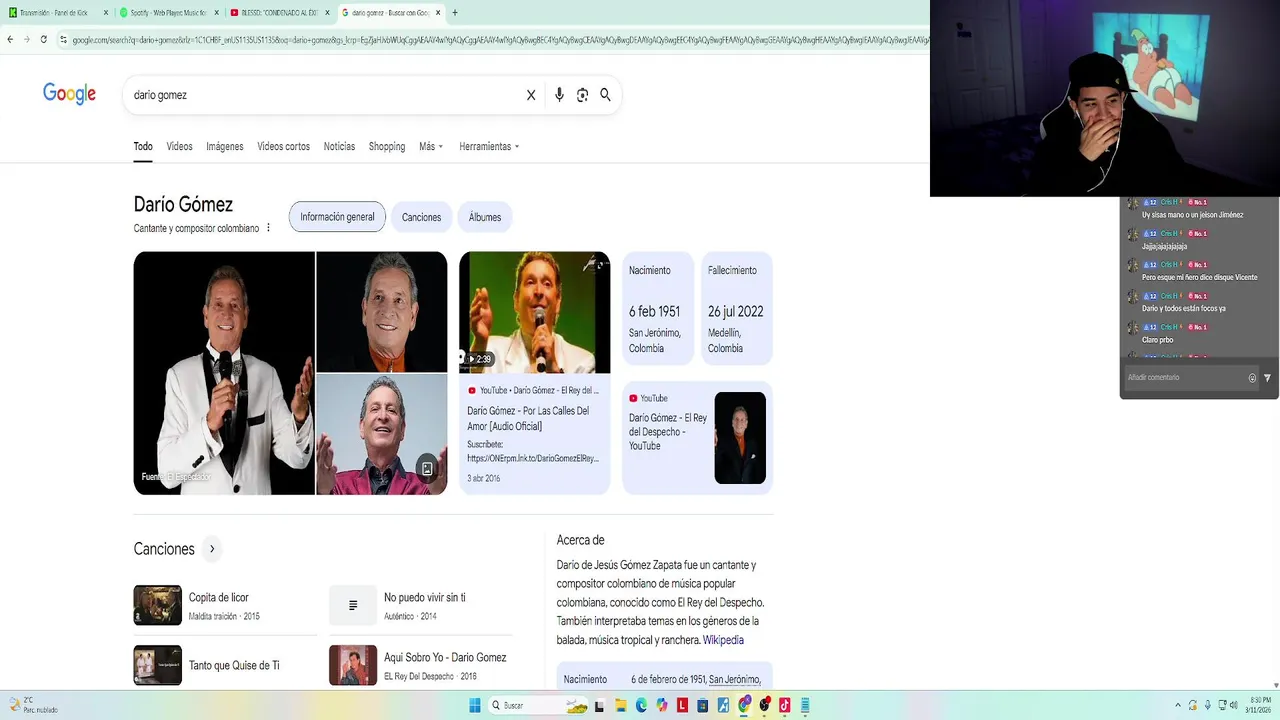Select the Noticias results tab
The height and width of the screenshot is (720, 1280).
click(x=339, y=146)
